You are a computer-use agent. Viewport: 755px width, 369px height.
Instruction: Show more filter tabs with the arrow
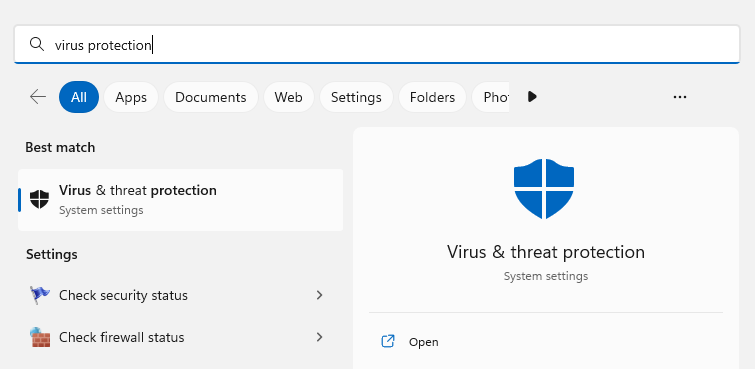[x=532, y=97]
